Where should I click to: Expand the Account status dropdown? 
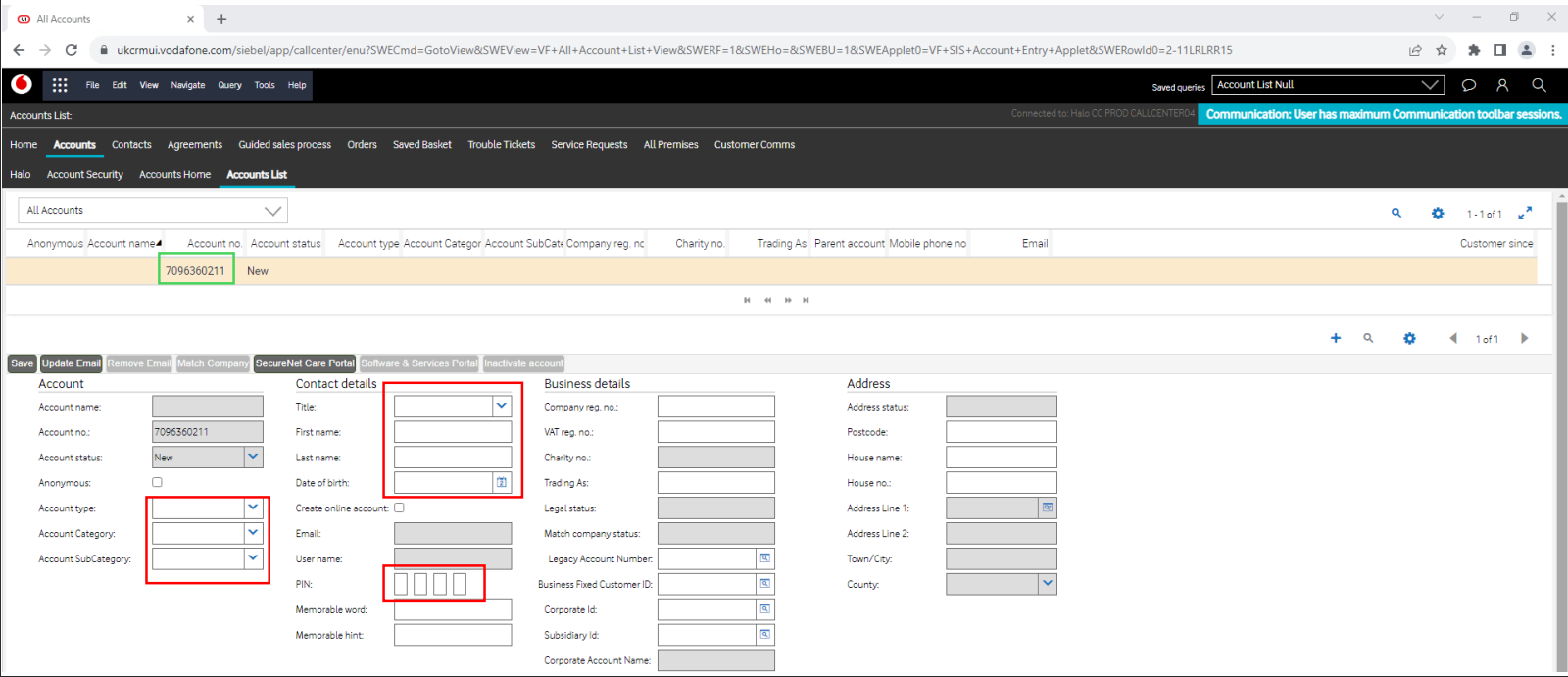coord(254,457)
